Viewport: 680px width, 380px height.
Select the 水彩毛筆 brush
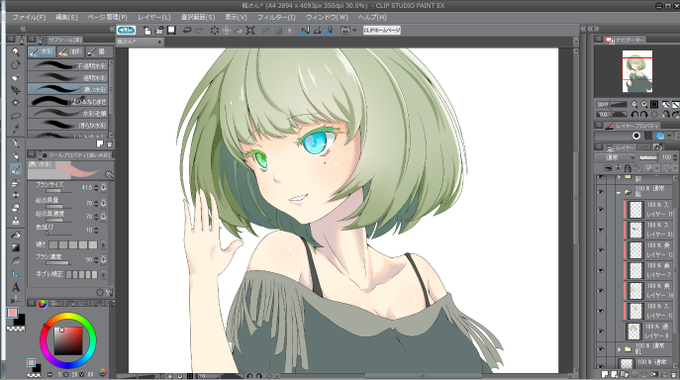[x=68, y=113]
